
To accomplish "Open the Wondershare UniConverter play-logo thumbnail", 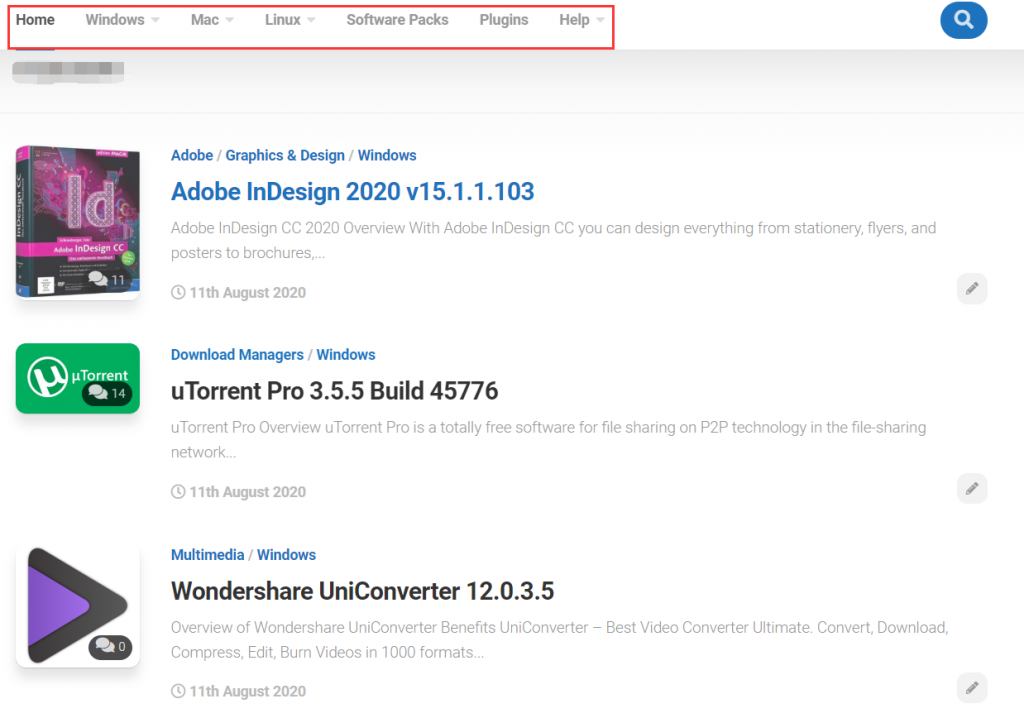I will 78,606.
